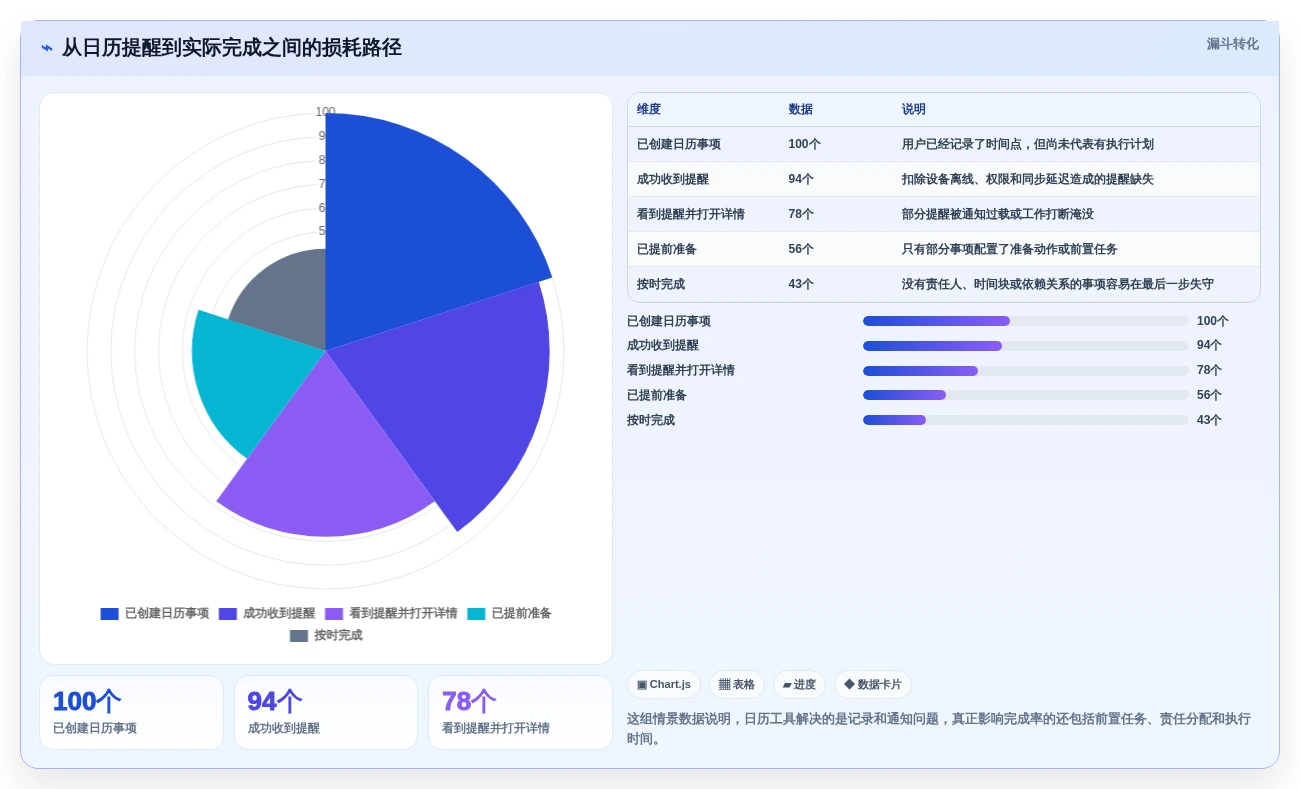This screenshot has height=789, width=1300.
Task: Click the page title 从日历提醒到实际完成之间的损耗路径
Action: pos(232,48)
